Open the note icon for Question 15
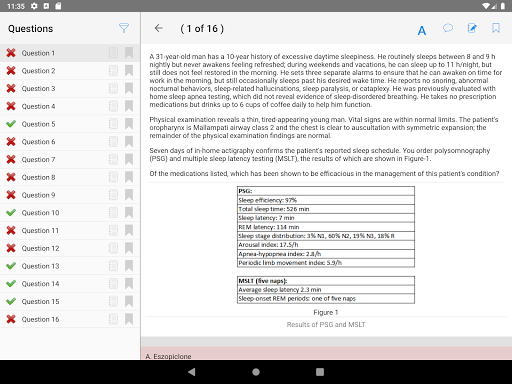This screenshot has width=512, height=384. pos(113,301)
